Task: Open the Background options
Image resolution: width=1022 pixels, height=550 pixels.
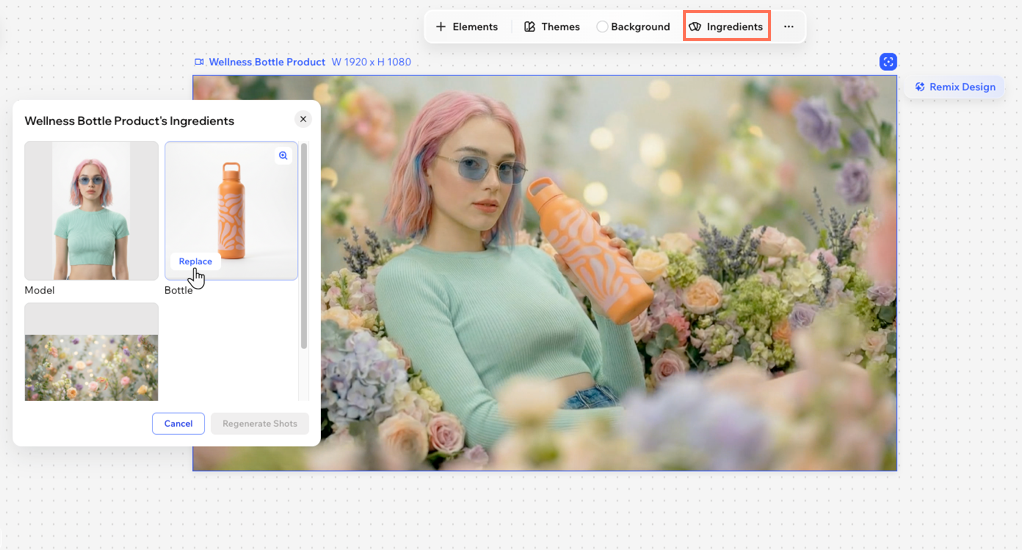Action: tap(633, 27)
